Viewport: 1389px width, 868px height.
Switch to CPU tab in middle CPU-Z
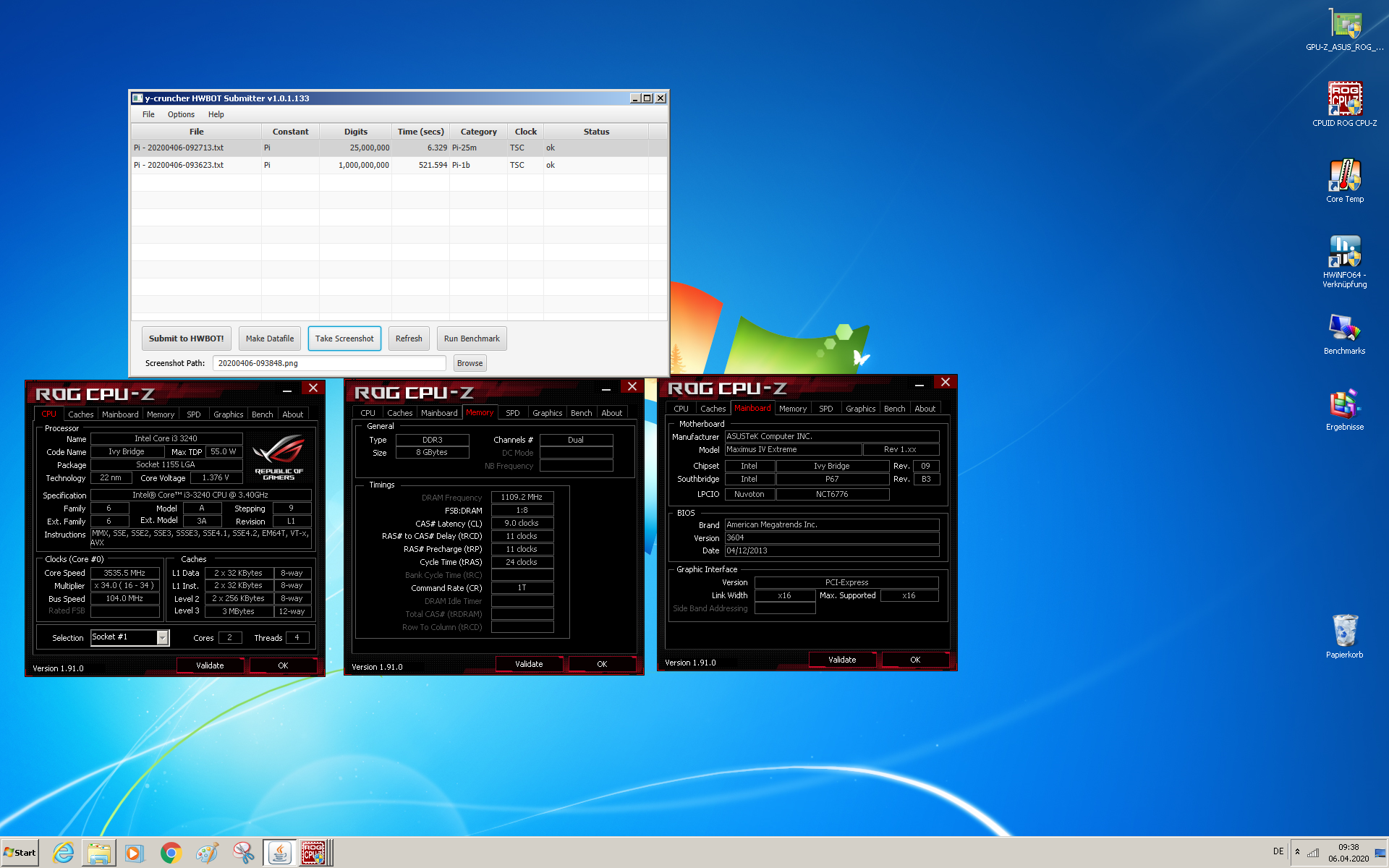(x=368, y=413)
